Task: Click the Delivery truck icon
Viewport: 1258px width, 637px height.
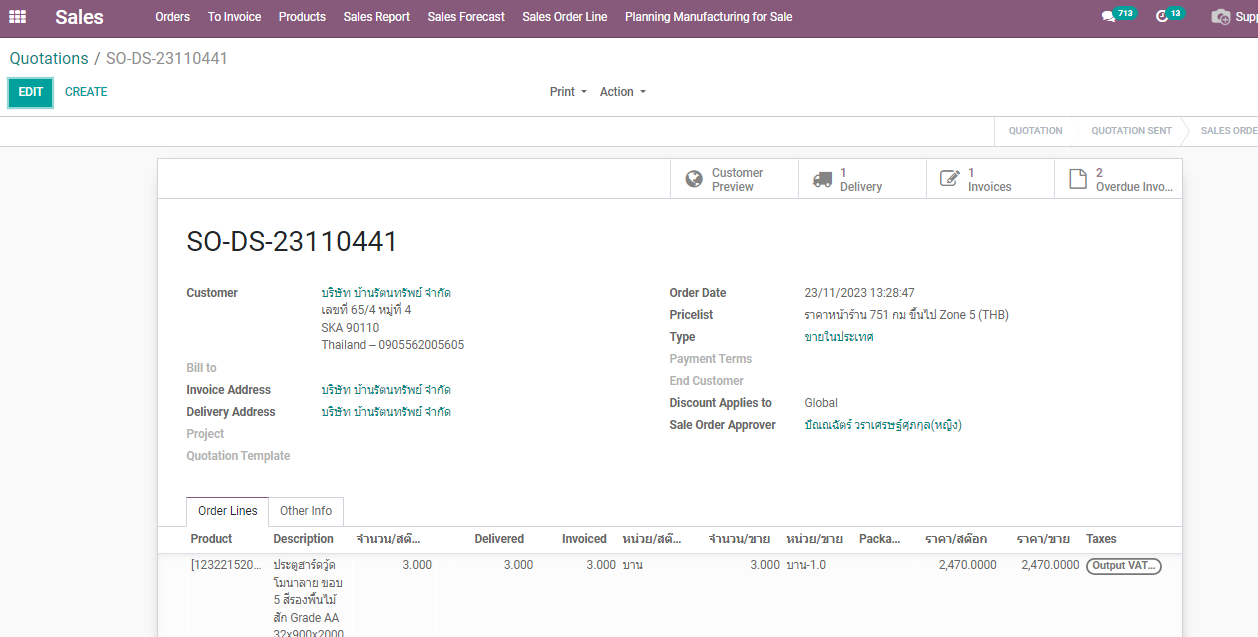Action: (x=822, y=180)
